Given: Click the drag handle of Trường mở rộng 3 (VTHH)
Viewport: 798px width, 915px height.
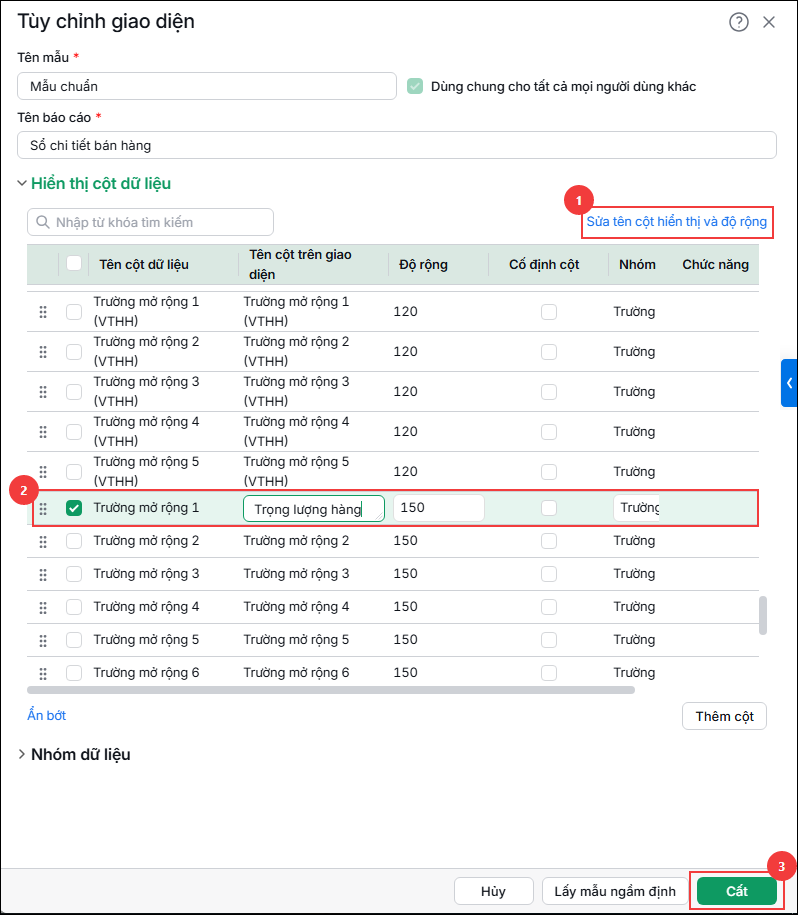Looking at the screenshot, I should [43, 392].
